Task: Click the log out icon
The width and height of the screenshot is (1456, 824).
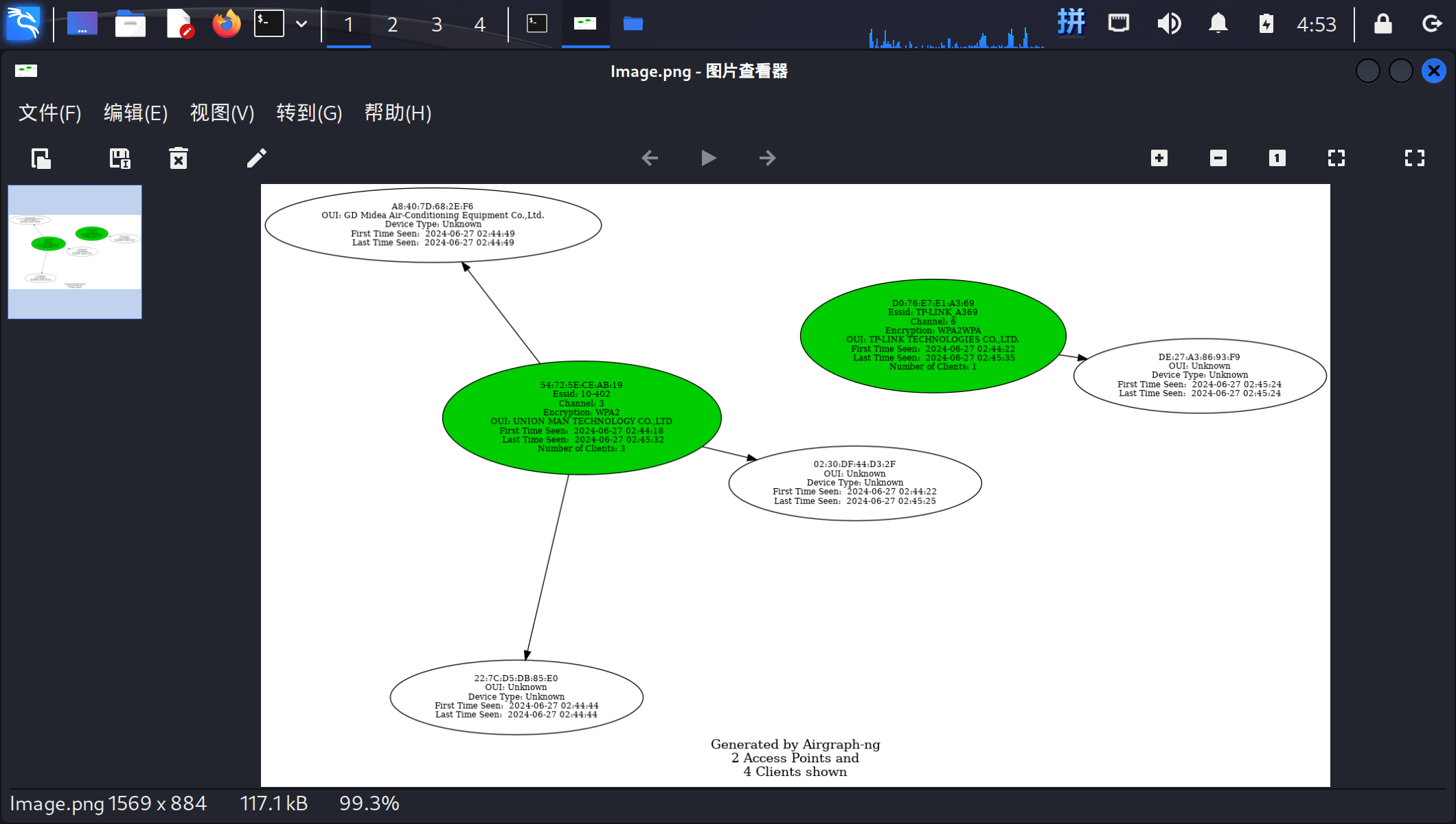Action: pyautogui.click(x=1432, y=23)
